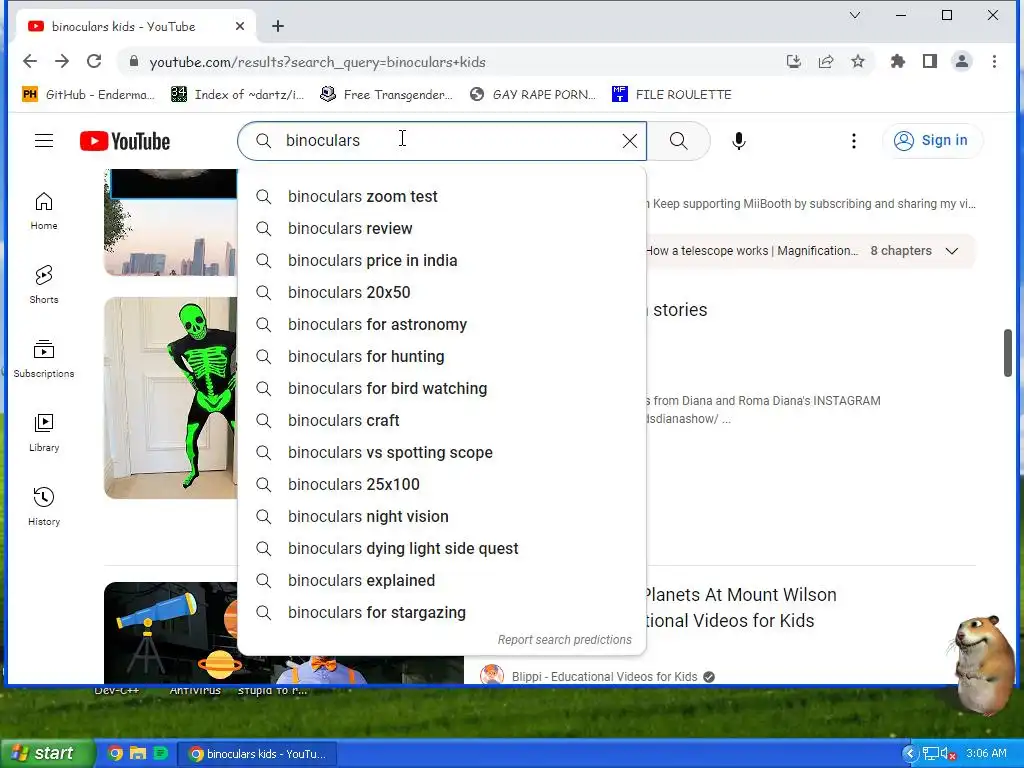
Task: Click the browser address bar URL
Action: pos(317,62)
